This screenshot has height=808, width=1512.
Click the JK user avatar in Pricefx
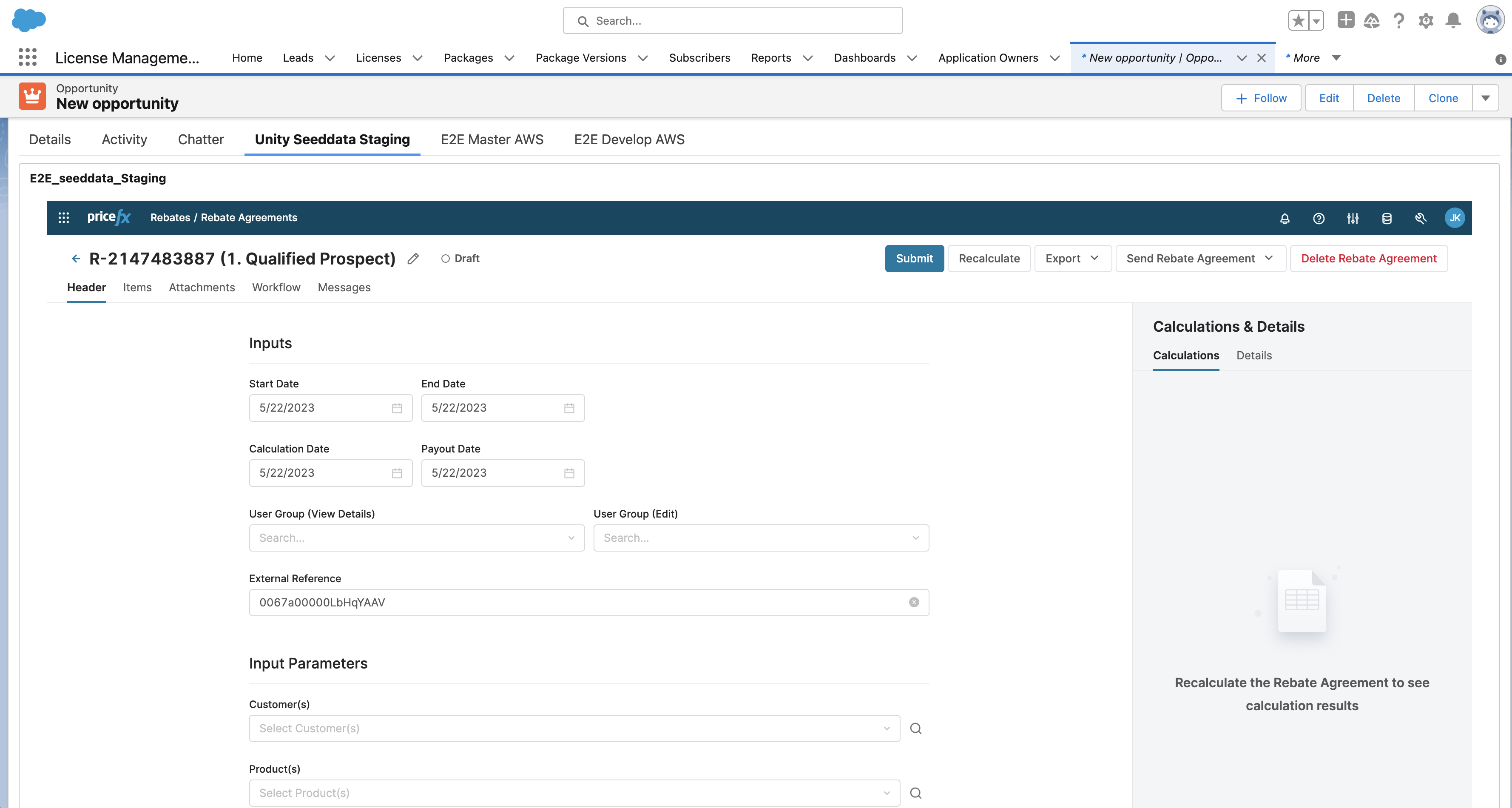1455,218
